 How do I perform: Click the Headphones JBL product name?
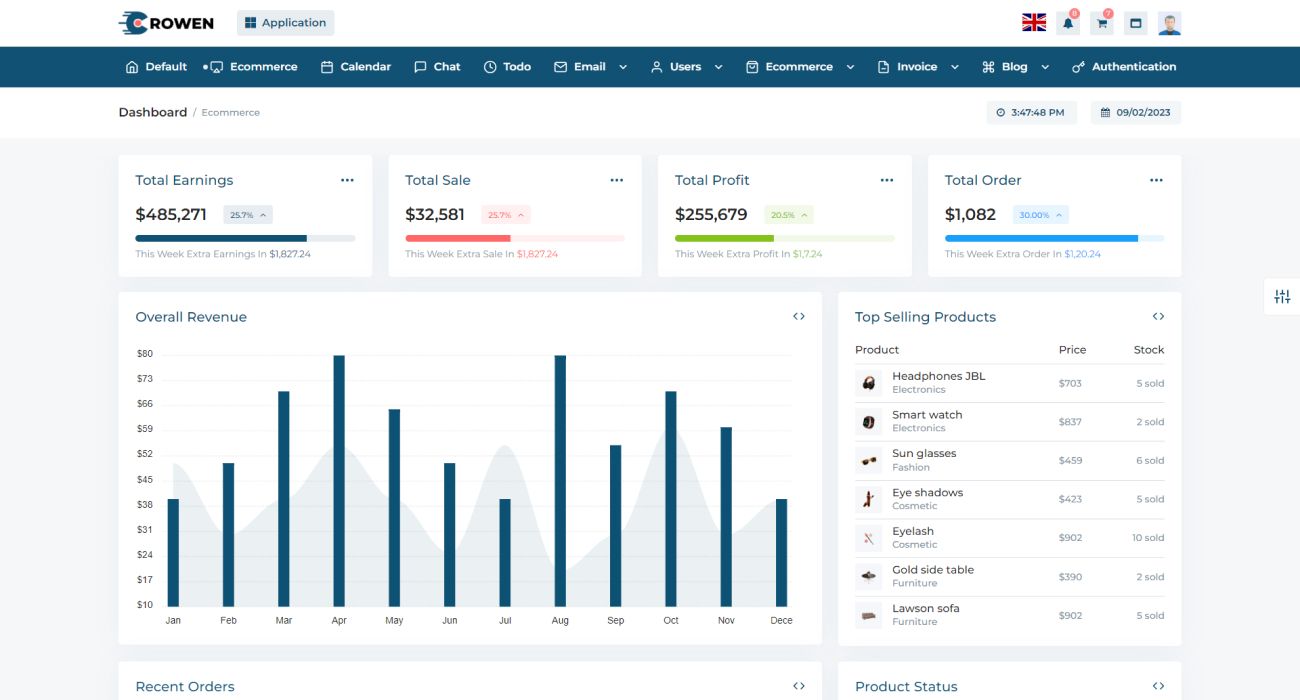coord(939,376)
